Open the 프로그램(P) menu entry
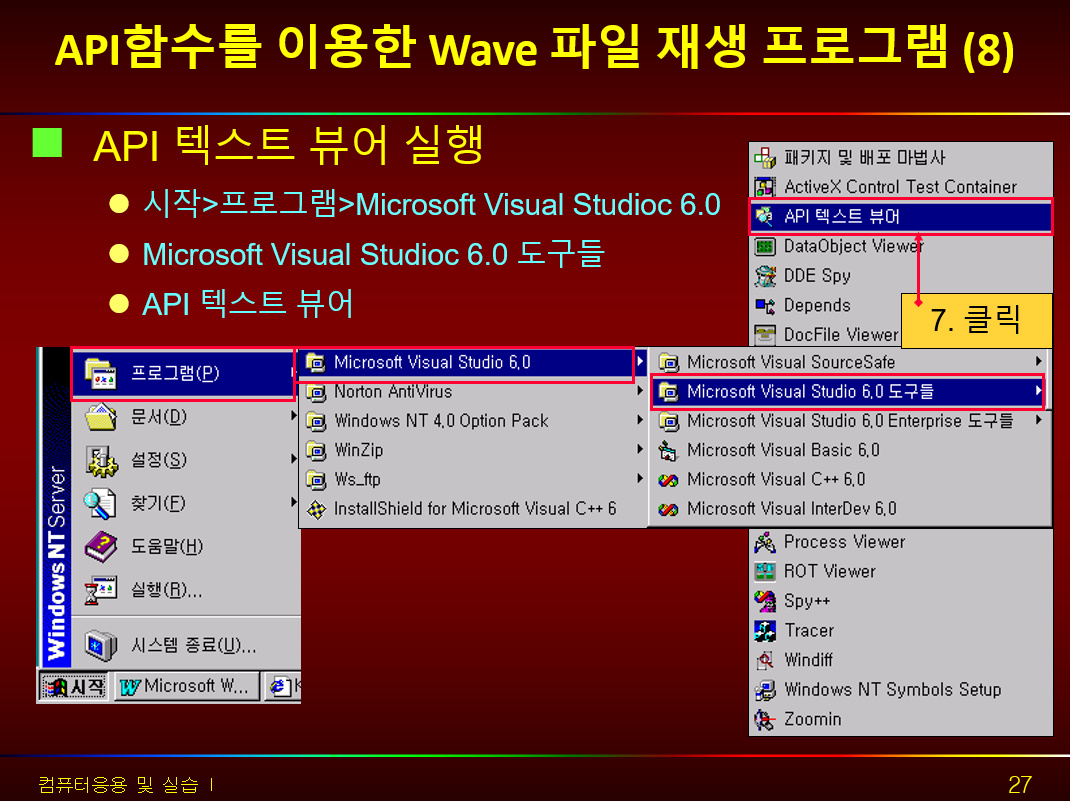1070x801 pixels. pyautogui.click(x=184, y=373)
